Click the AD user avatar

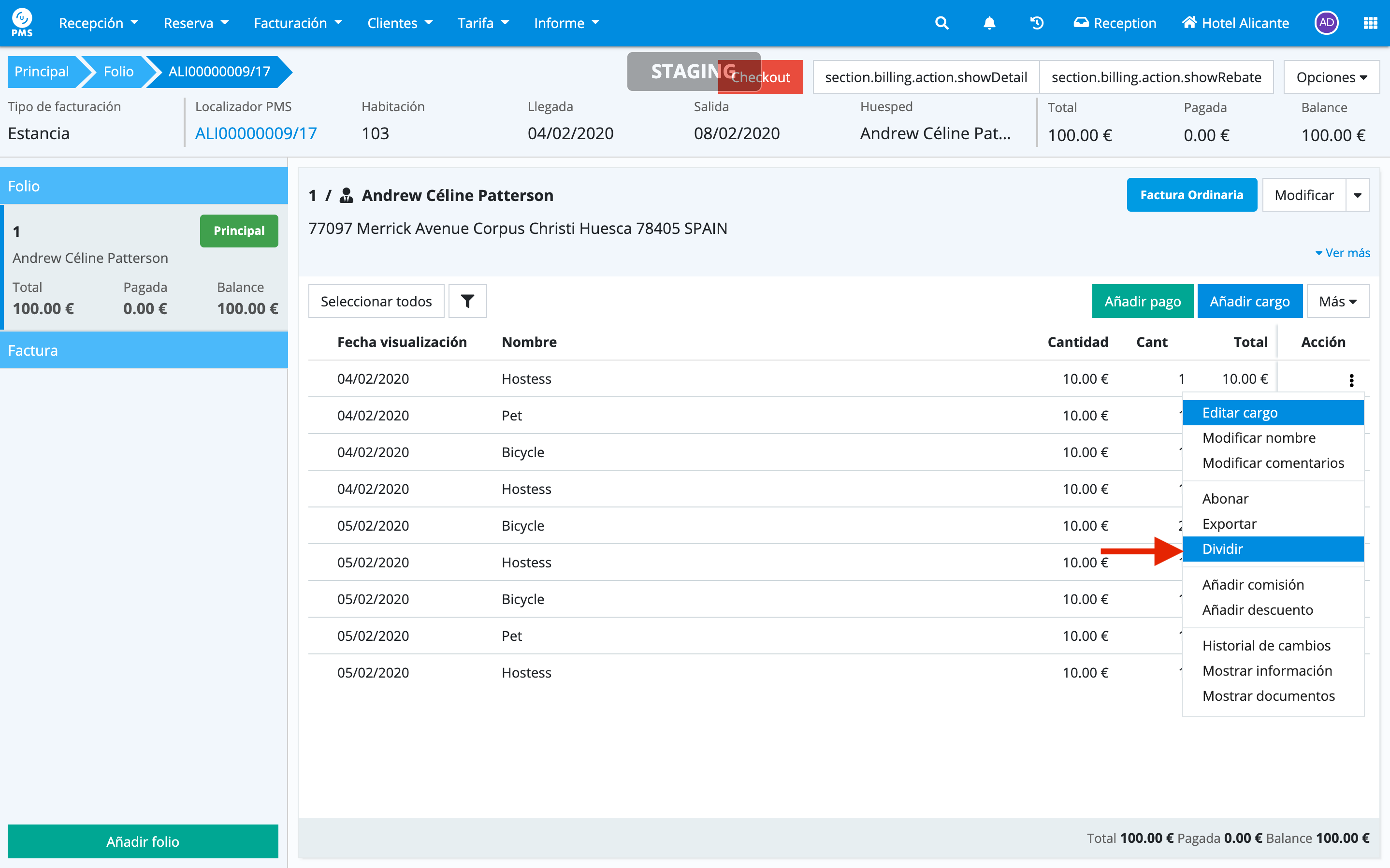1326,23
